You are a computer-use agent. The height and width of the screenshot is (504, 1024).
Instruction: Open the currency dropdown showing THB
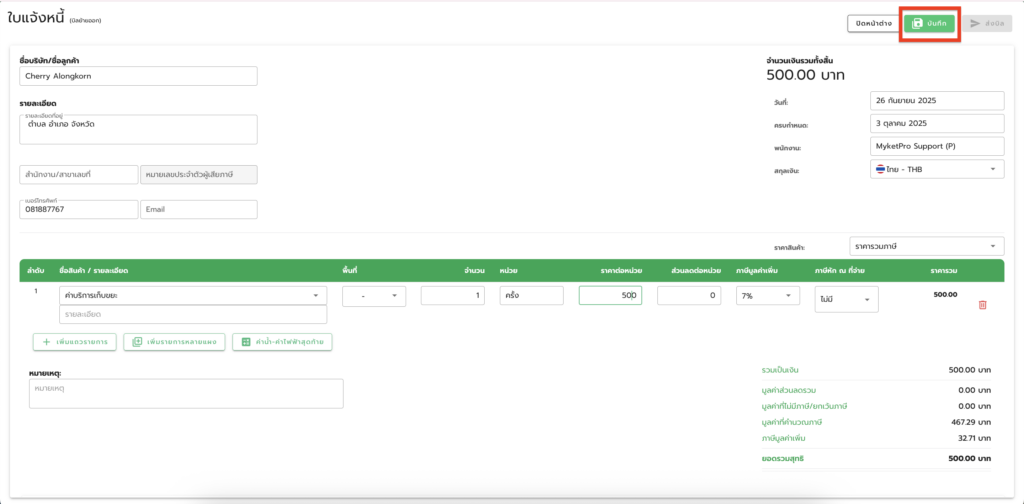tap(937, 170)
